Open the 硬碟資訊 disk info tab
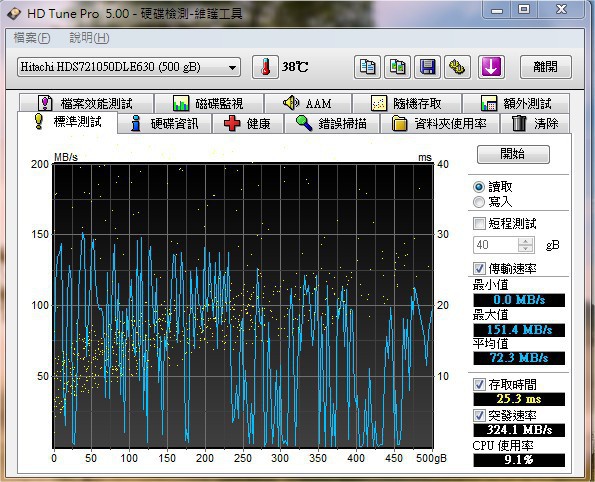This screenshot has height=482, width=595. pyautogui.click(x=164, y=124)
